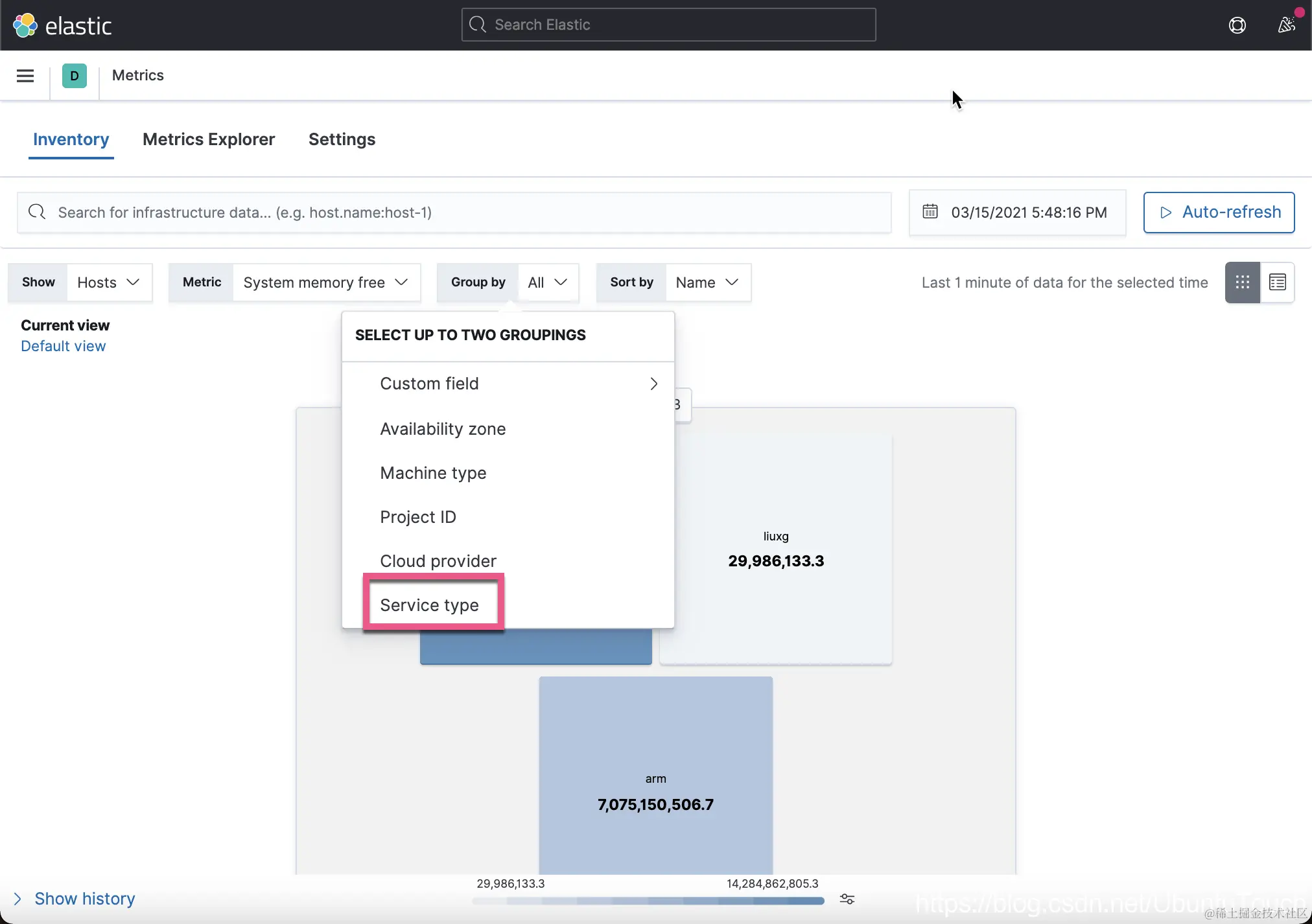Image resolution: width=1312 pixels, height=924 pixels.
Task: Open the help menu icon
Action: [1237, 25]
